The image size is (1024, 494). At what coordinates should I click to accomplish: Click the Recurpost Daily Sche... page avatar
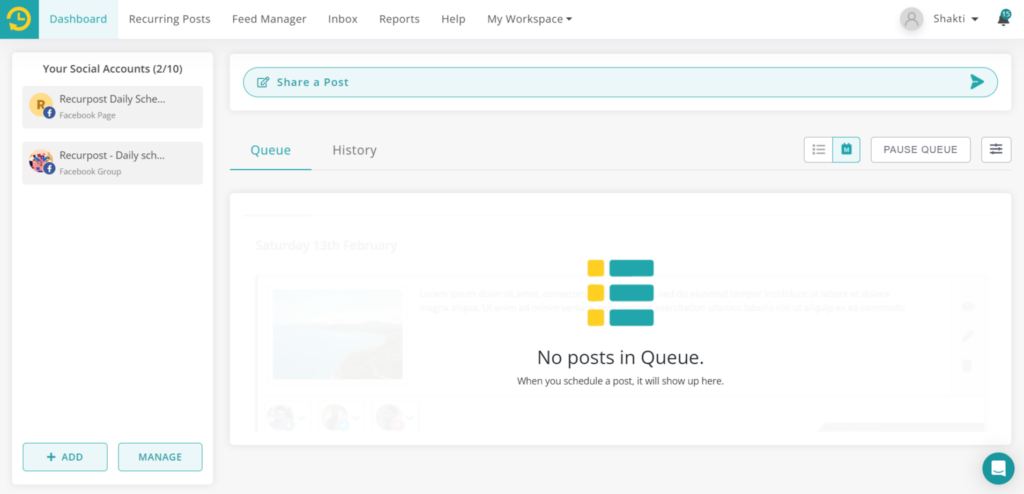tap(41, 105)
